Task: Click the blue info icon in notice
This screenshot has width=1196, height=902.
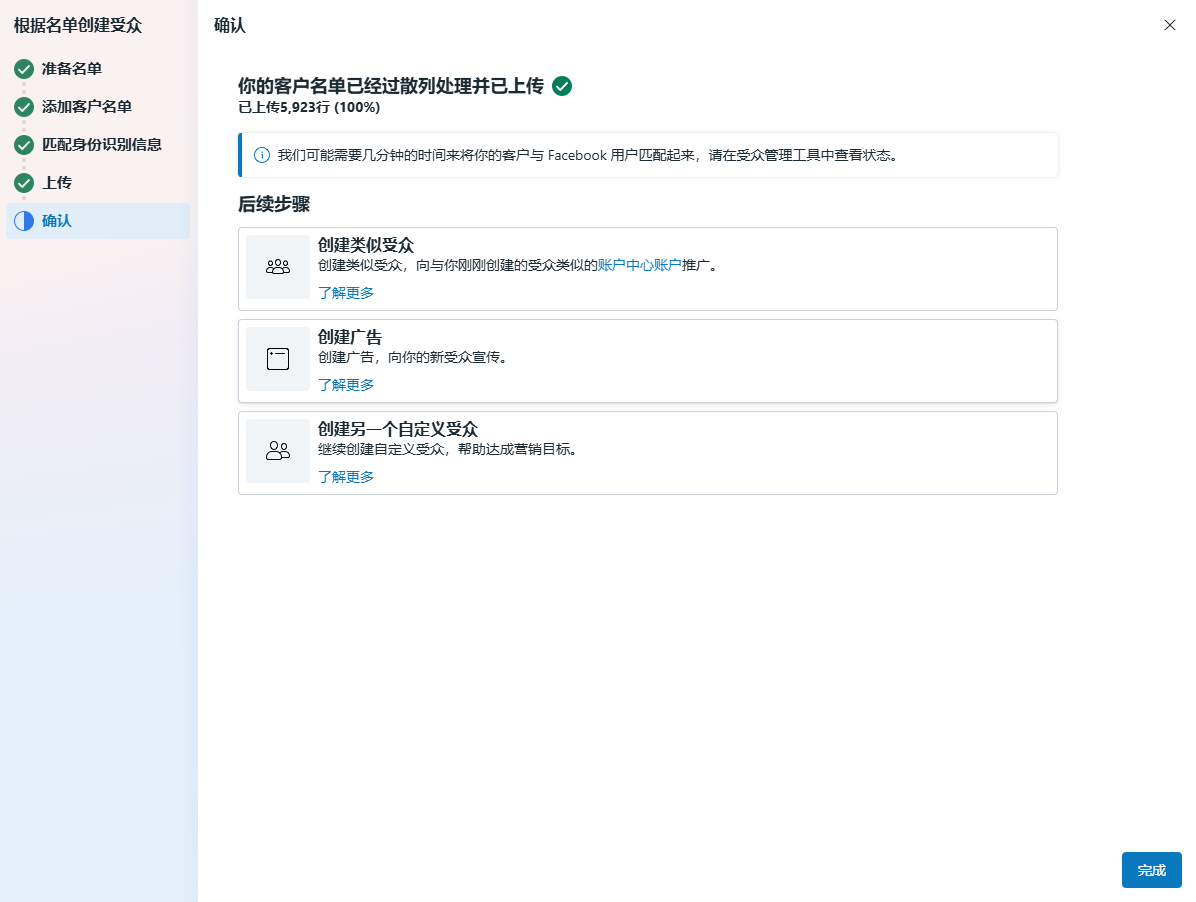Action: [262, 155]
